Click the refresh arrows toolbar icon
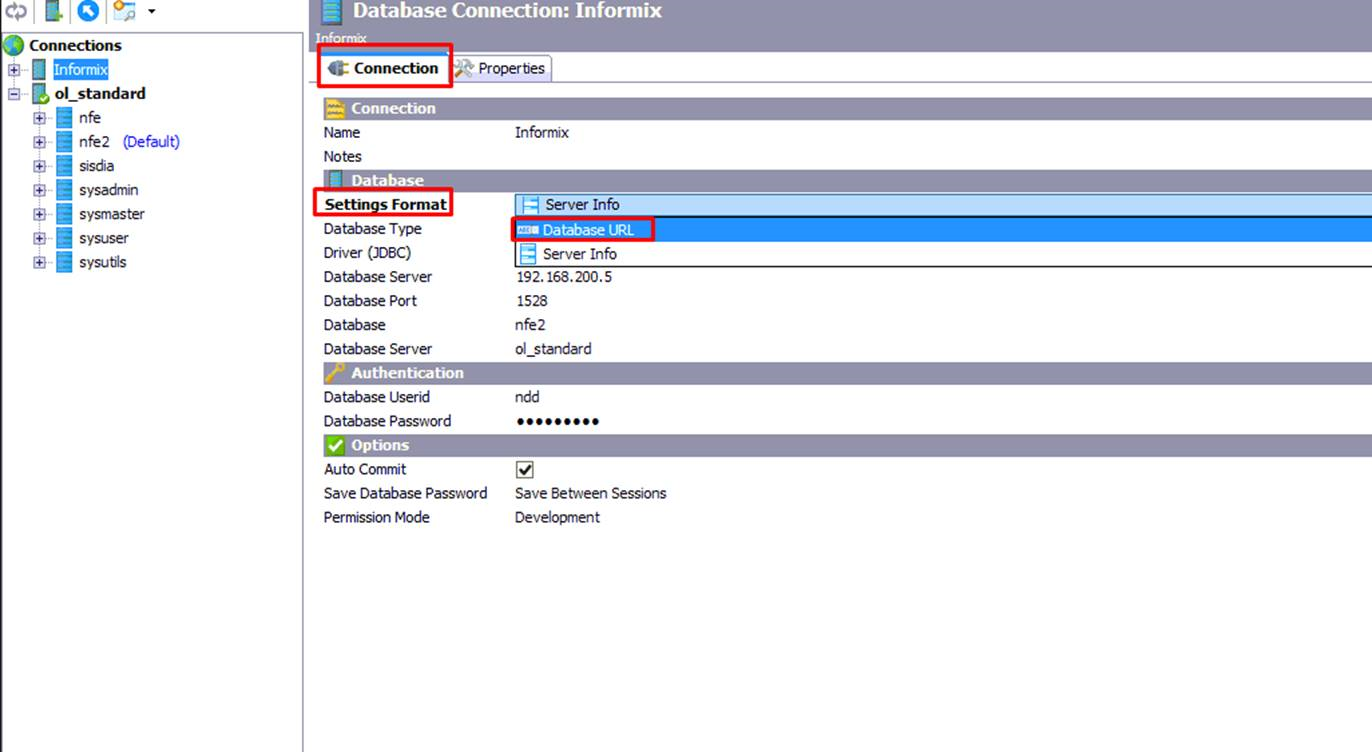 [x=16, y=11]
